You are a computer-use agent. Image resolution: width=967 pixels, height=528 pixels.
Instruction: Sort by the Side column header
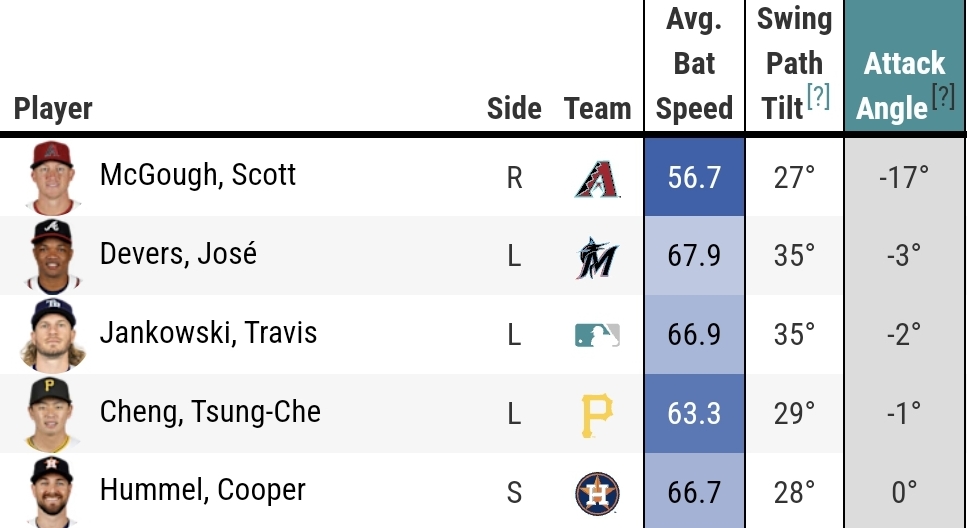[514, 109]
